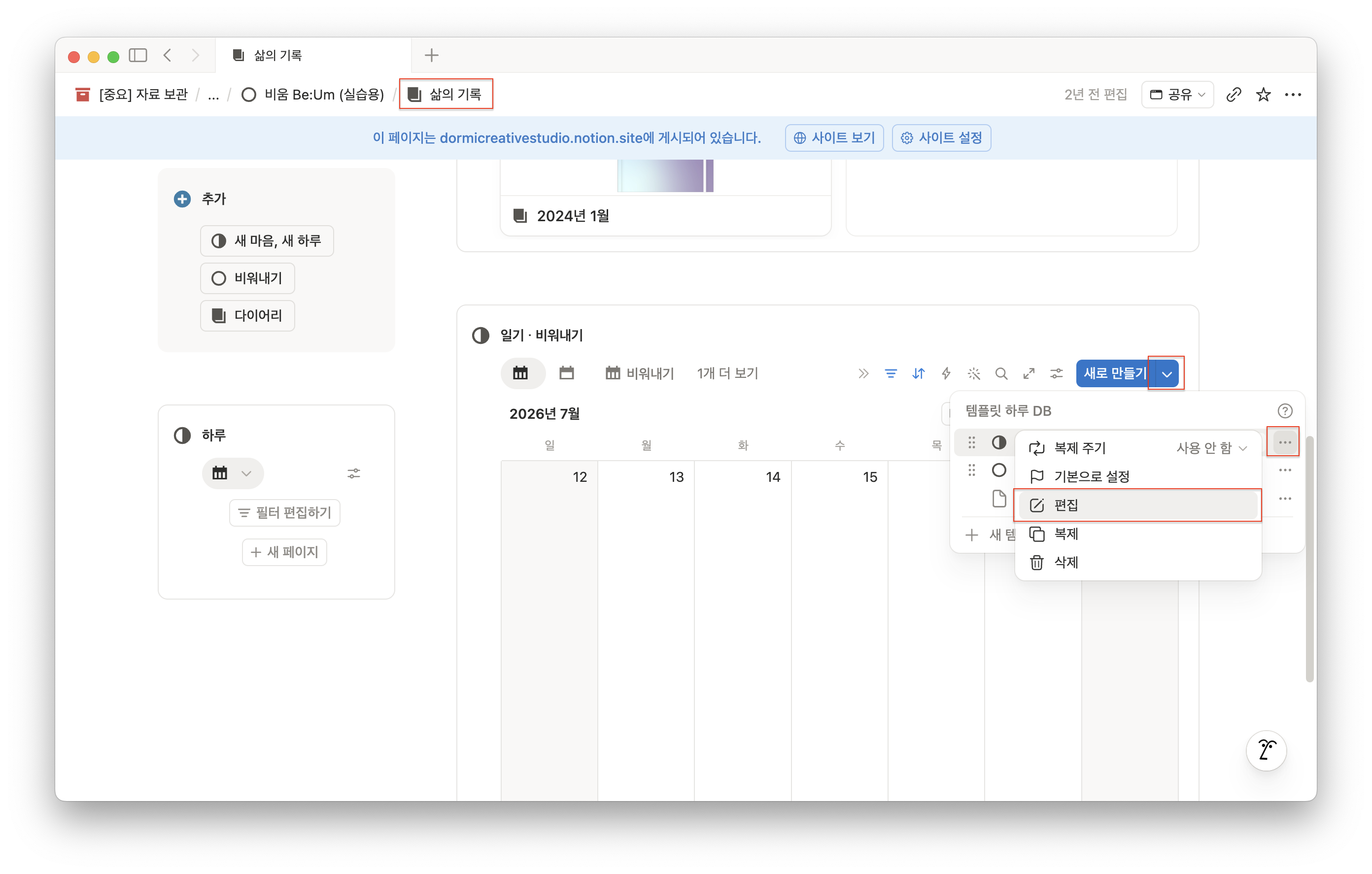Open view settings sliders icon in database toolbar
The width and height of the screenshot is (1372, 874).
point(1056,374)
